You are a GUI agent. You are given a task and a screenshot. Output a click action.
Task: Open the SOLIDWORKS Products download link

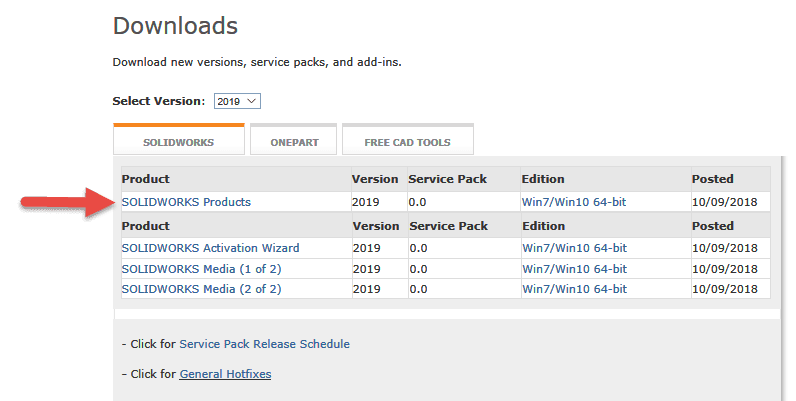coord(186,202)
